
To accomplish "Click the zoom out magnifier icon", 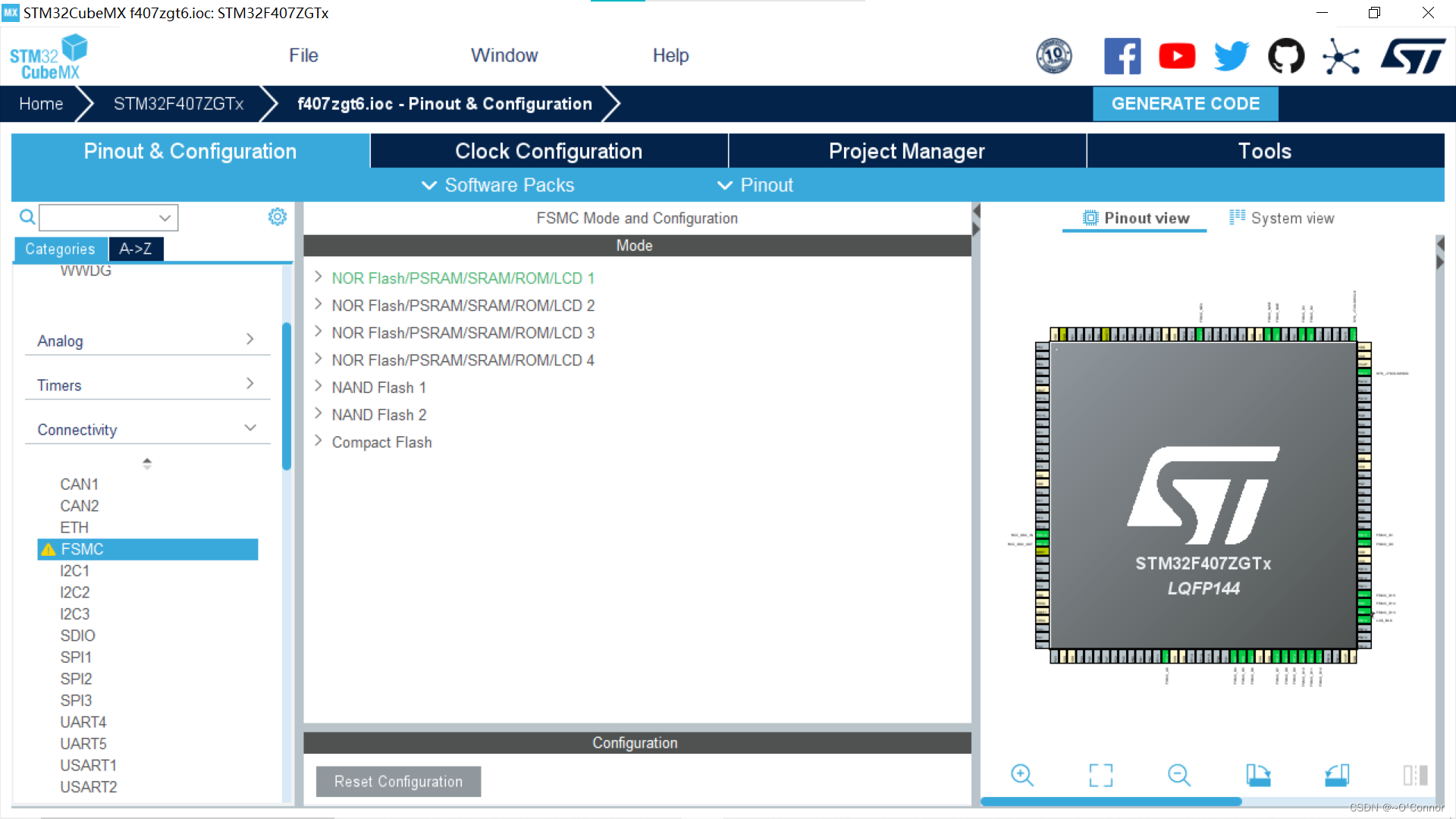I will point(1178,775).
